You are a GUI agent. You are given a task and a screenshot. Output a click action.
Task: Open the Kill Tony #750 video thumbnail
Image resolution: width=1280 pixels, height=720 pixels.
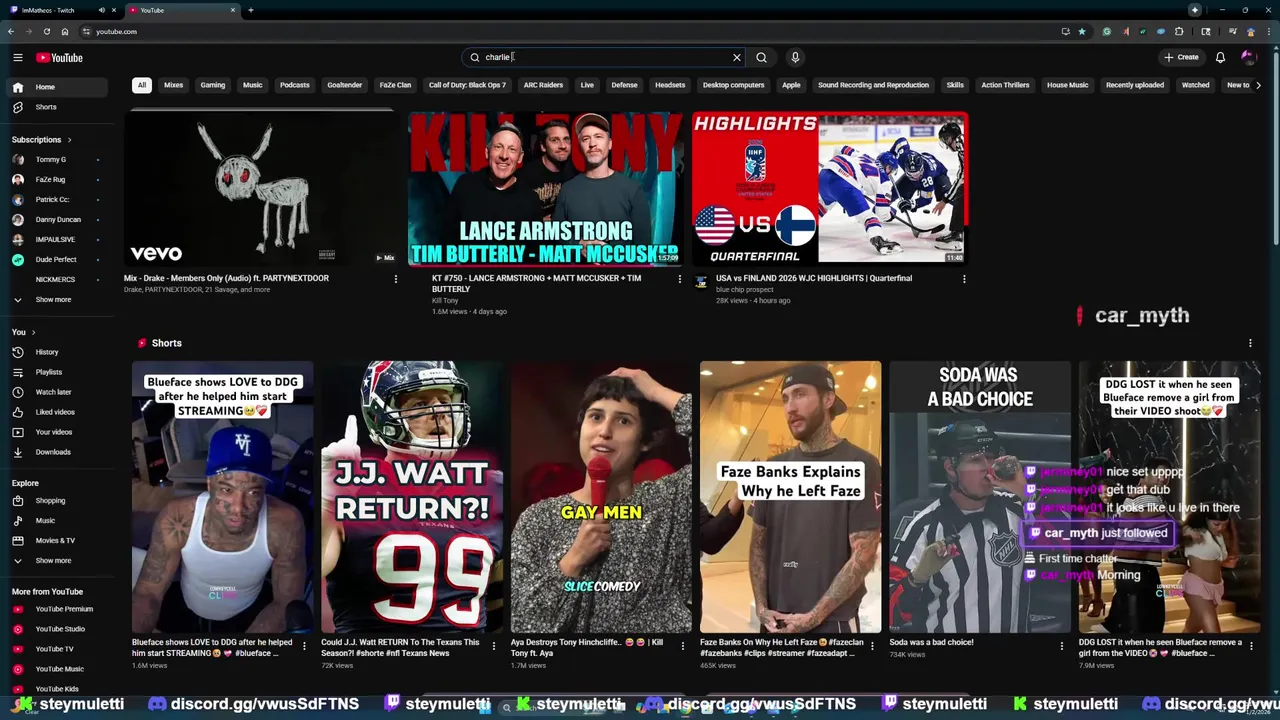[546, 189]
